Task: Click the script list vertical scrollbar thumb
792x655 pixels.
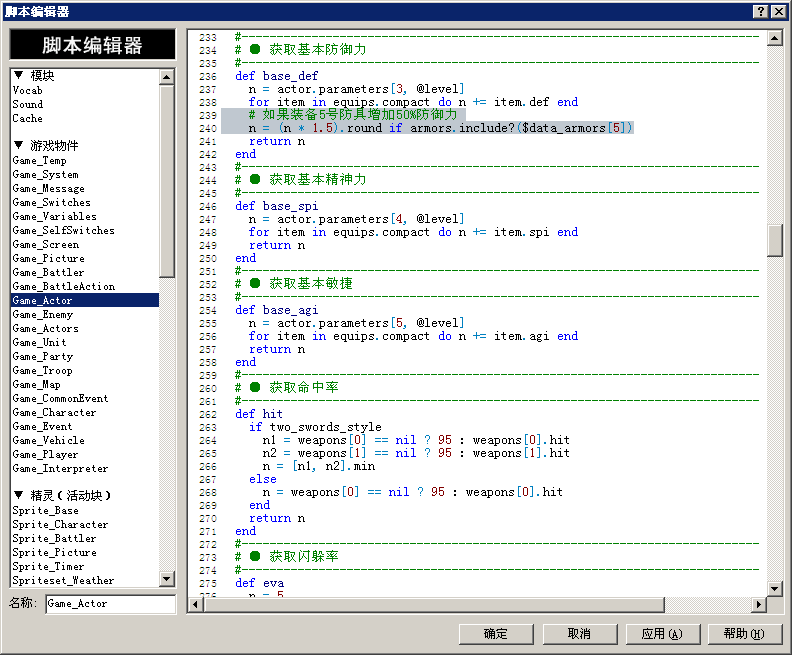Action: coord(166,181)
